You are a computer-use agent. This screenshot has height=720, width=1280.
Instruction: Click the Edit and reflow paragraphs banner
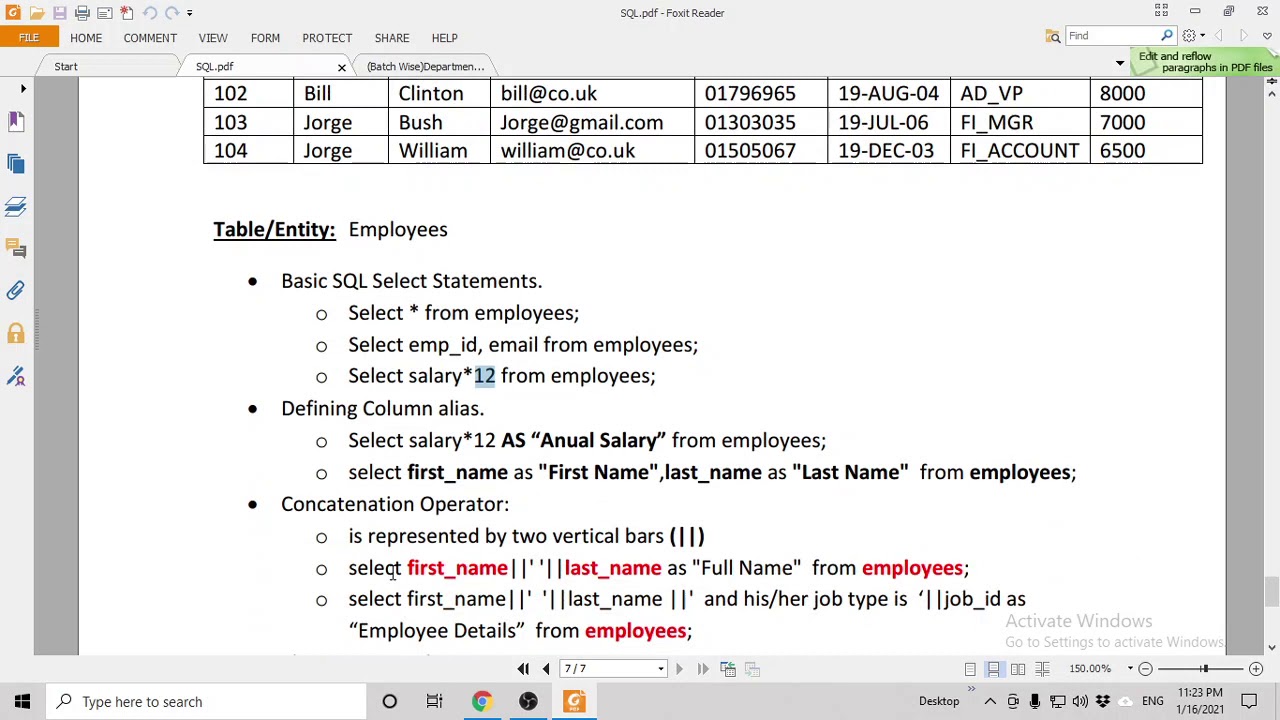1205,62
